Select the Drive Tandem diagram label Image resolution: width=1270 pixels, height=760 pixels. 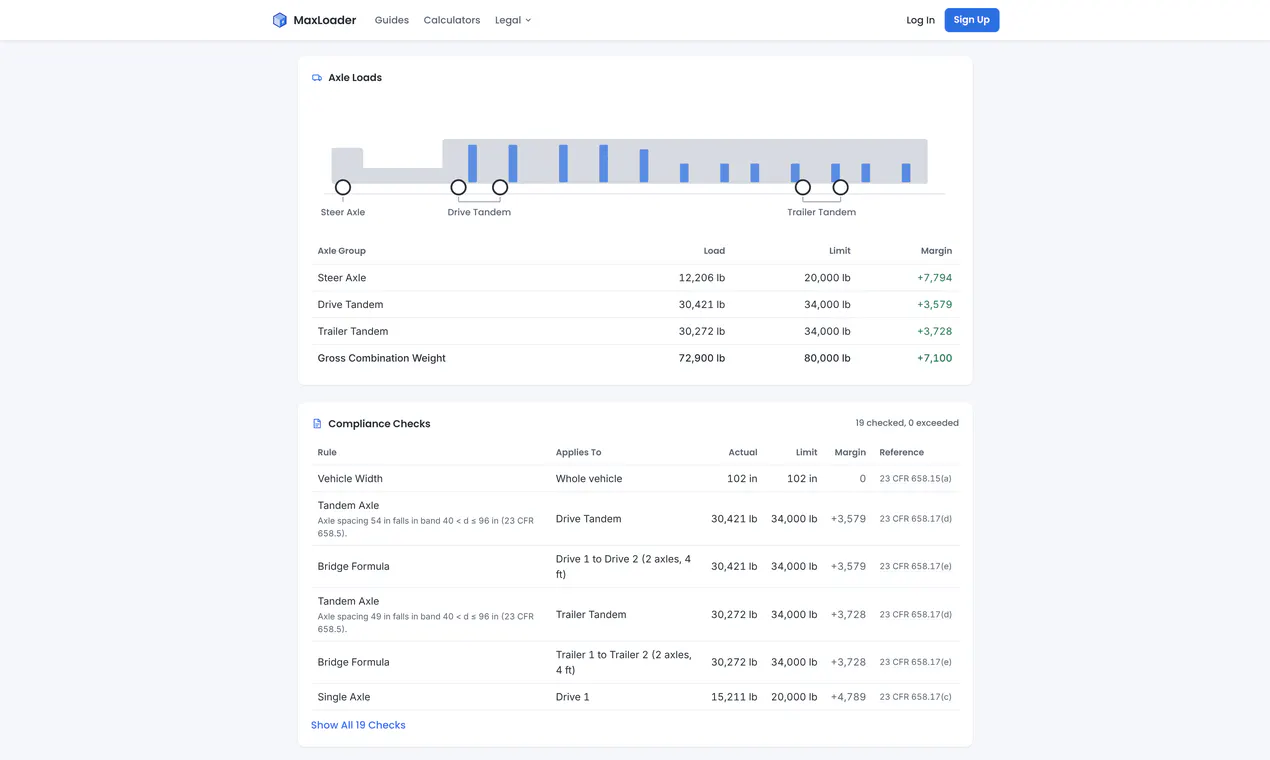tap(479, 212)
